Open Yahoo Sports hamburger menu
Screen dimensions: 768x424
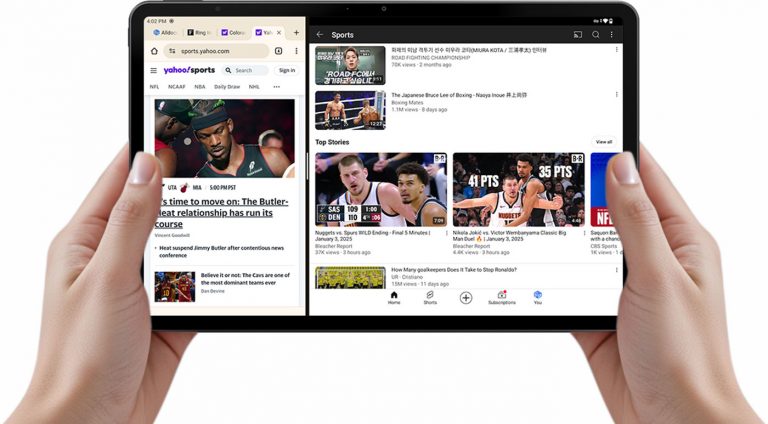(x=154, y=70)
